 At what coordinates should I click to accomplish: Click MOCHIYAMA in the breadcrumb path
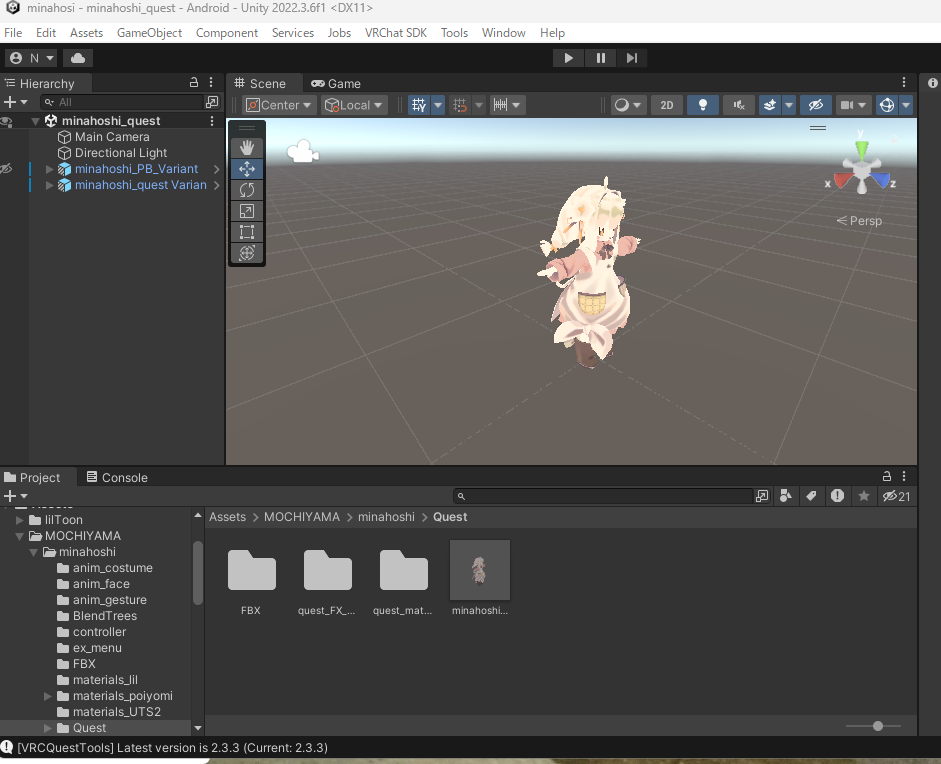click(x=302, y=517)
